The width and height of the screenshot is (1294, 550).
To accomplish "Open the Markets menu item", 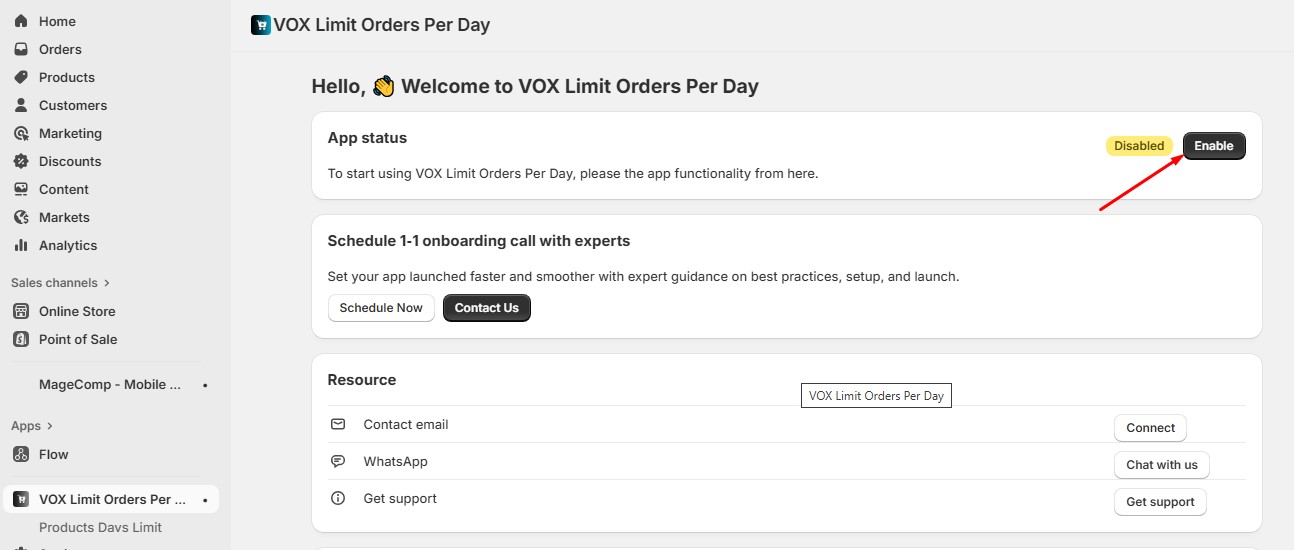I will 64,217.
